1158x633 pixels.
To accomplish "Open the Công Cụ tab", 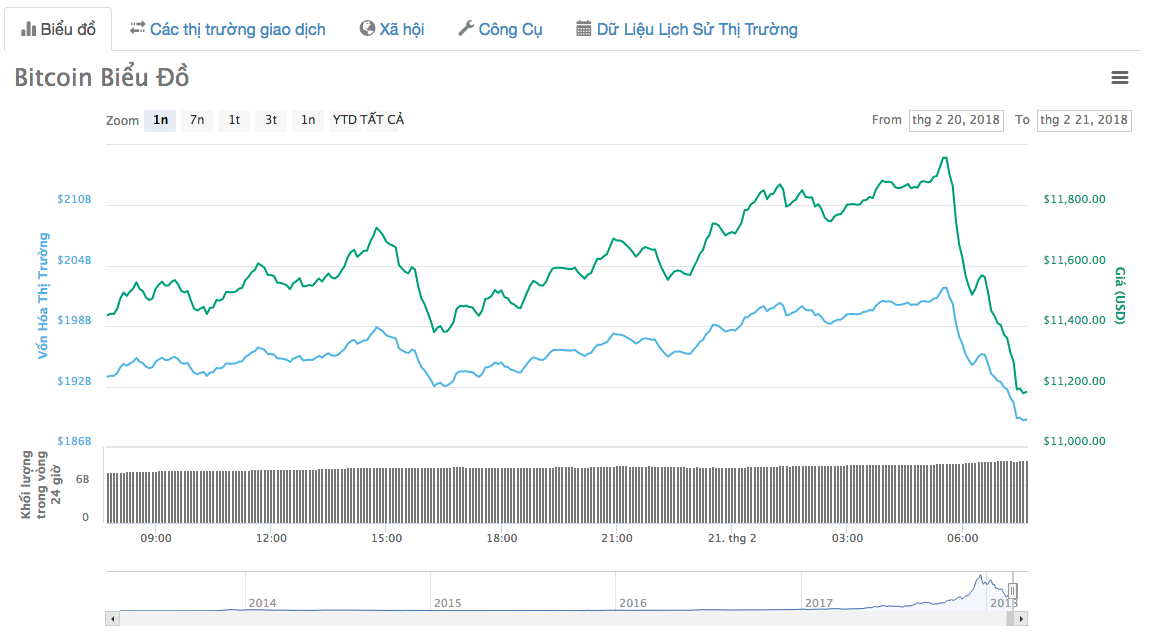I will point(500,30).
